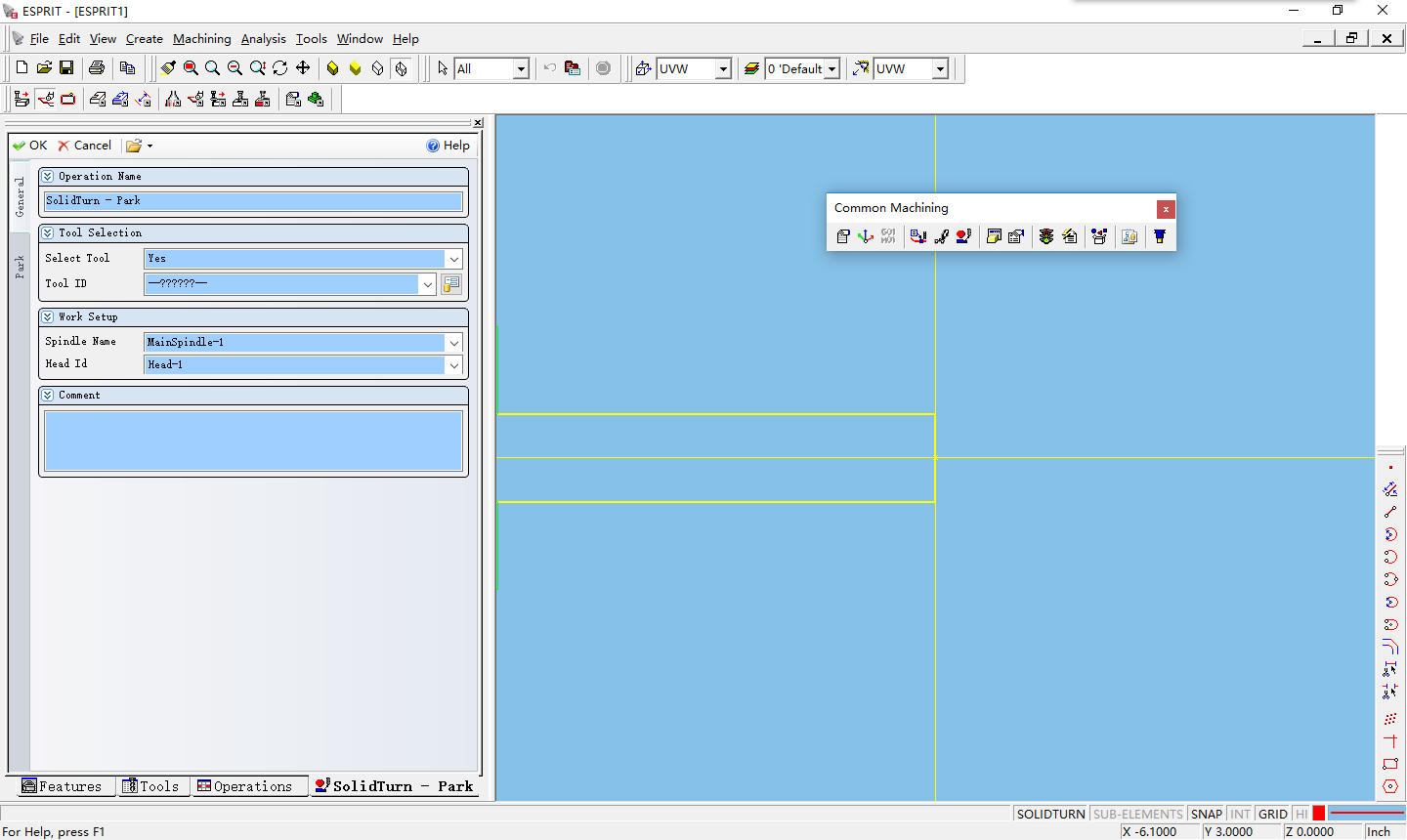Click the Help button in panel

coord(448,146)
